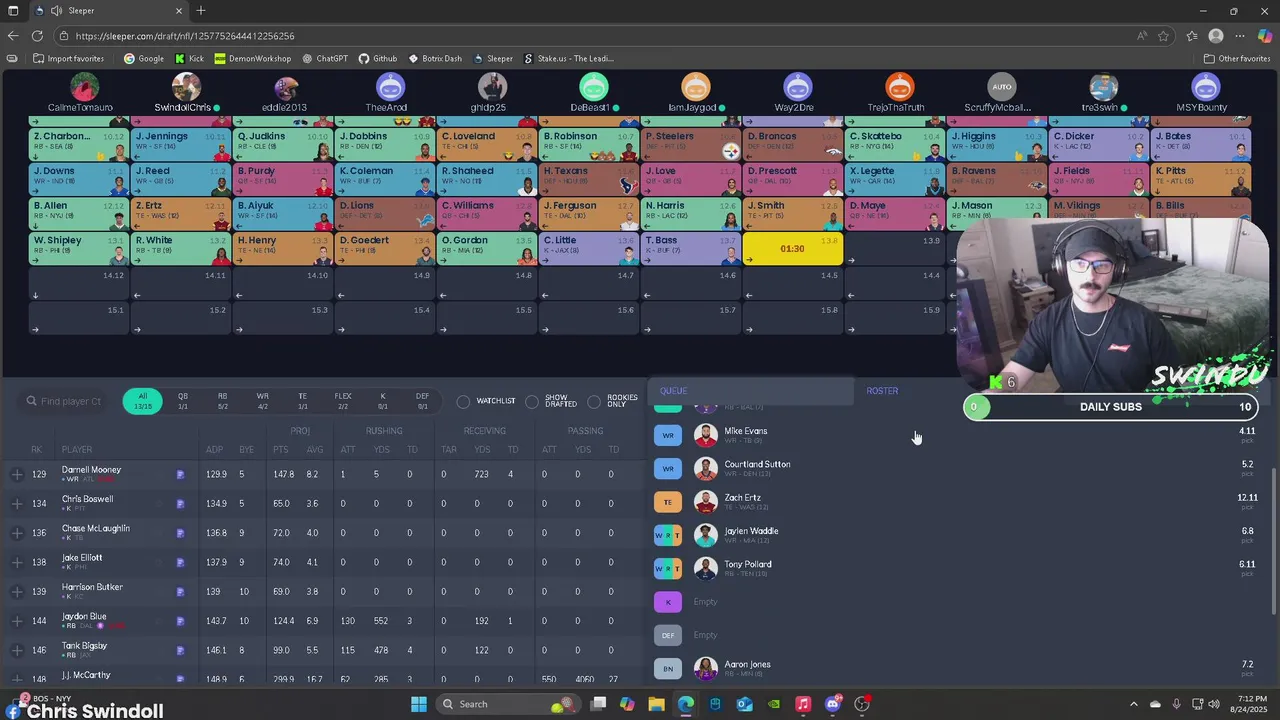The width and height of the screenshot is (1280, 720).
Task: Sort the player list by ADP column
Action: tap(214, 449)
